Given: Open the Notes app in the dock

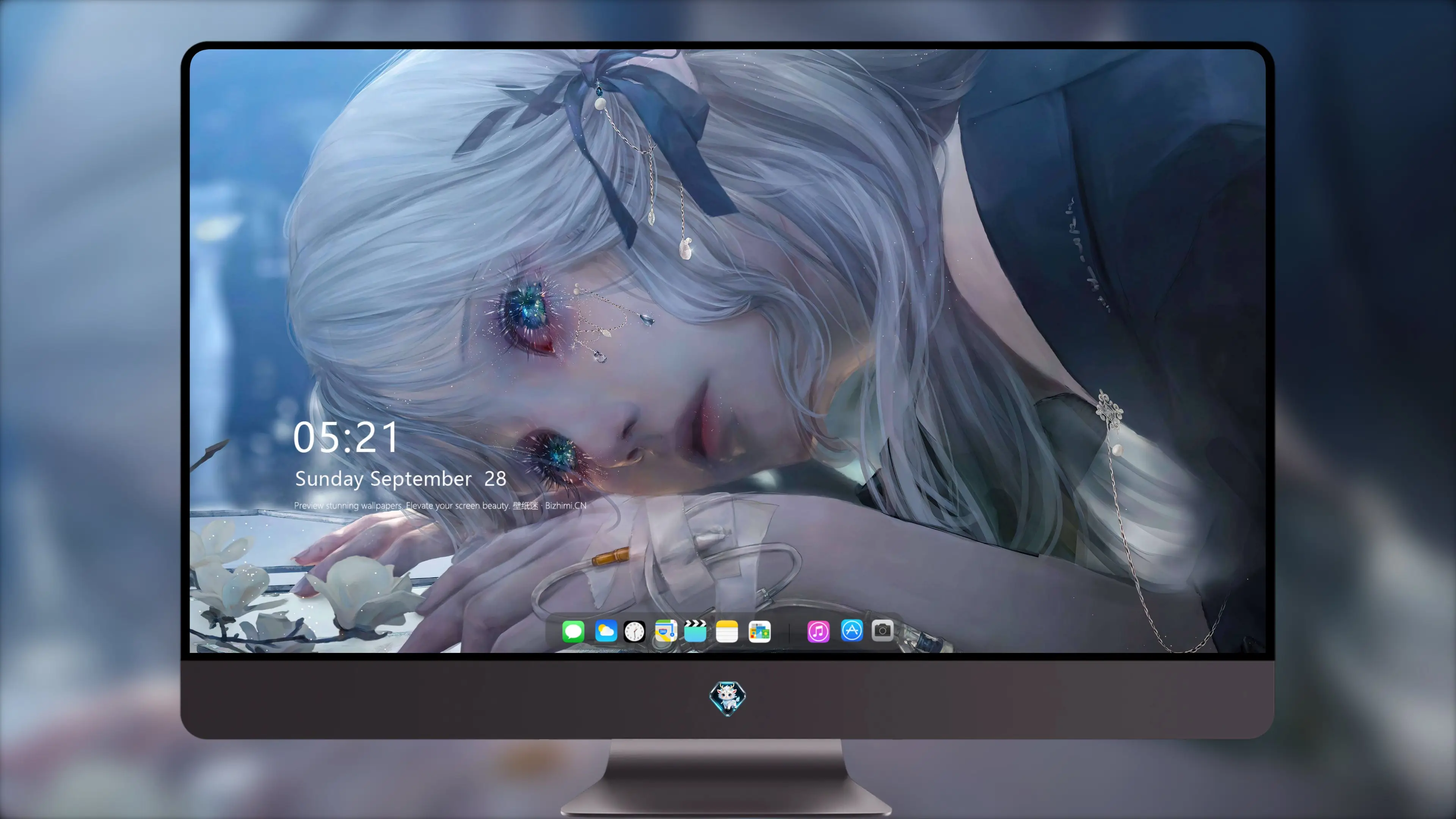Looking at the screenshot, I should (x=727, y=631).
